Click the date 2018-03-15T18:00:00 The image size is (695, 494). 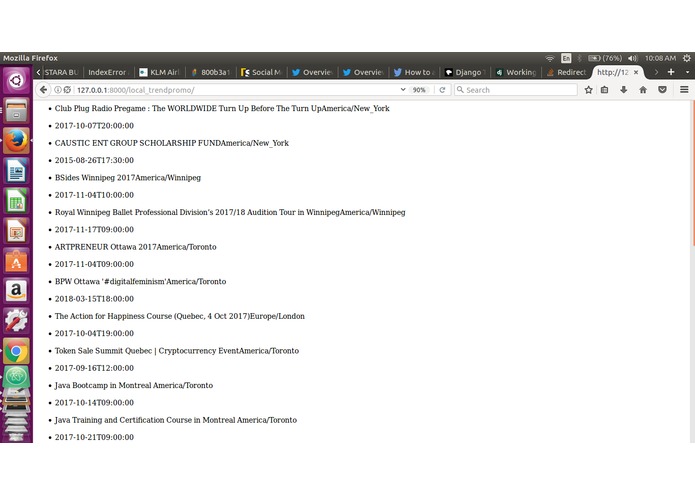(x=94, y=299)
